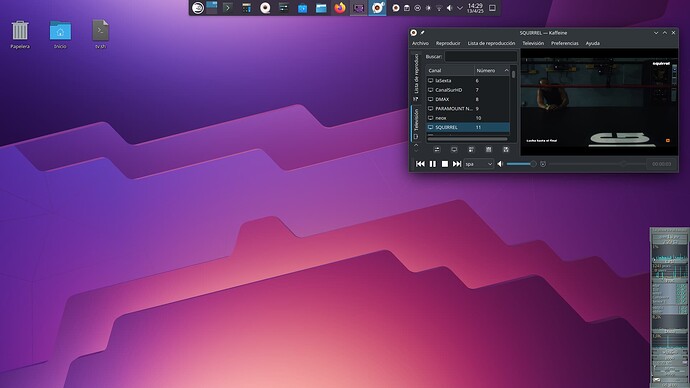
Task: Click the Kaffeine app icon in the title bar
Action: [414, 33]
